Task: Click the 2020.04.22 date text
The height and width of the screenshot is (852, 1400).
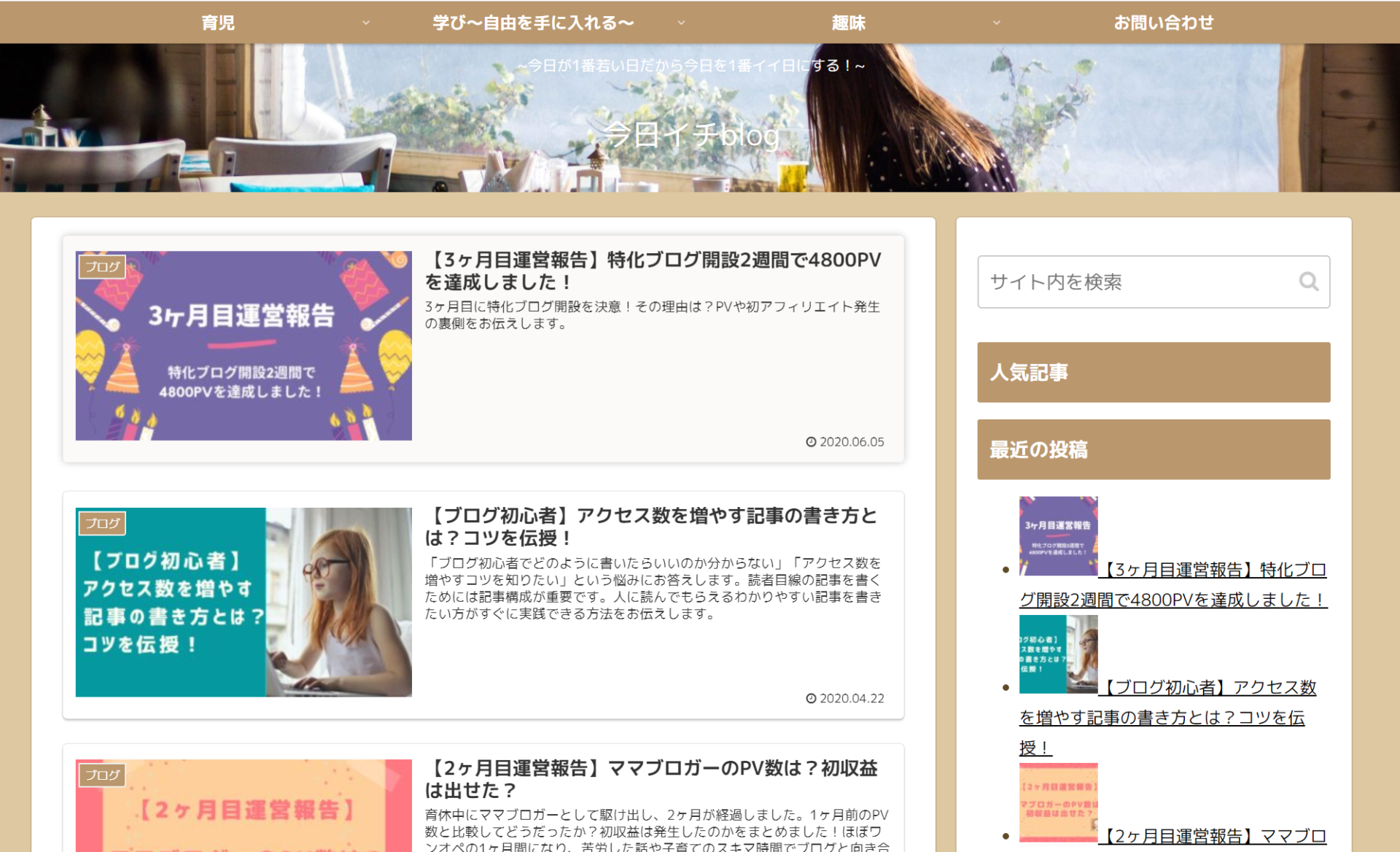Action: point(852,698)
